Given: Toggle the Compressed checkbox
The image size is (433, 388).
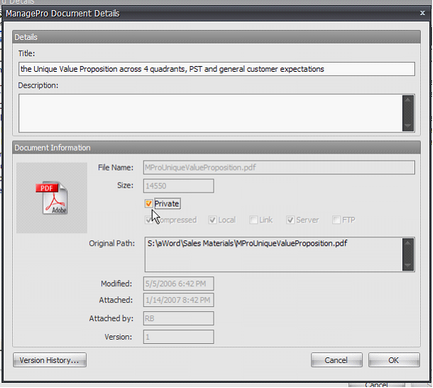Looking at the screenshot, I should pos(149,220).
